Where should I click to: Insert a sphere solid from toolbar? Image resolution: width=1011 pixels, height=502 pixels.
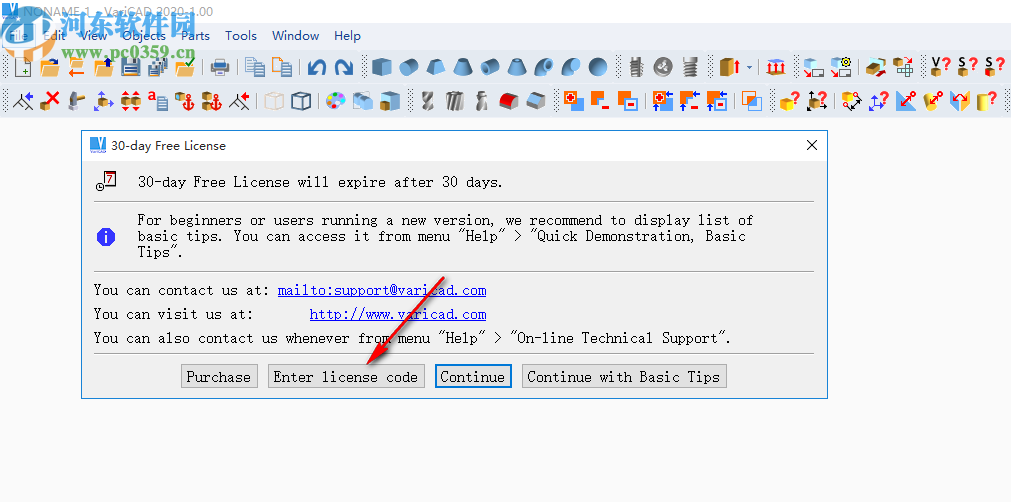[598, 67]
